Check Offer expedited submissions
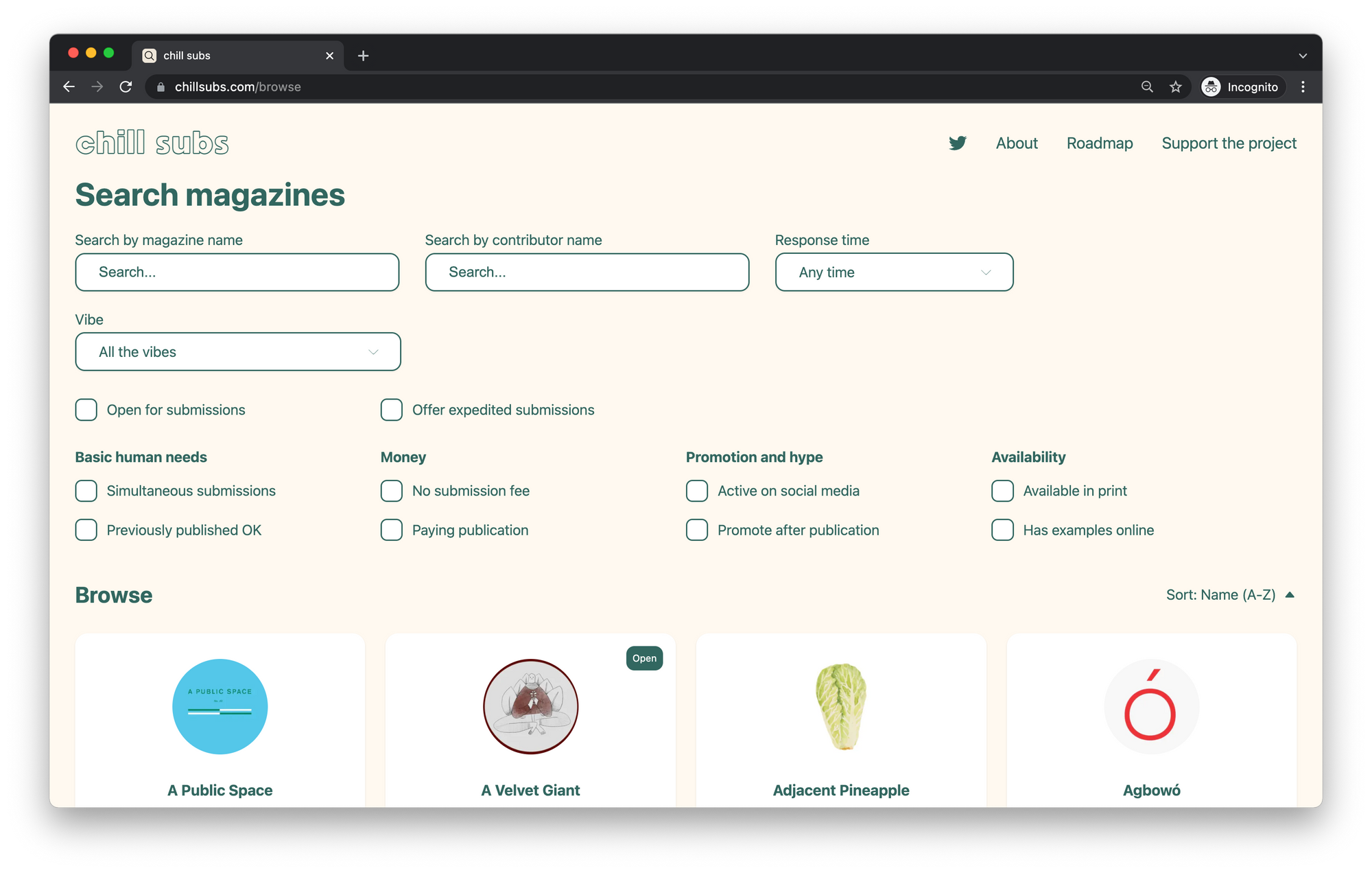The width and height of the screenshot is (1372, 873). tap(391, 410)
